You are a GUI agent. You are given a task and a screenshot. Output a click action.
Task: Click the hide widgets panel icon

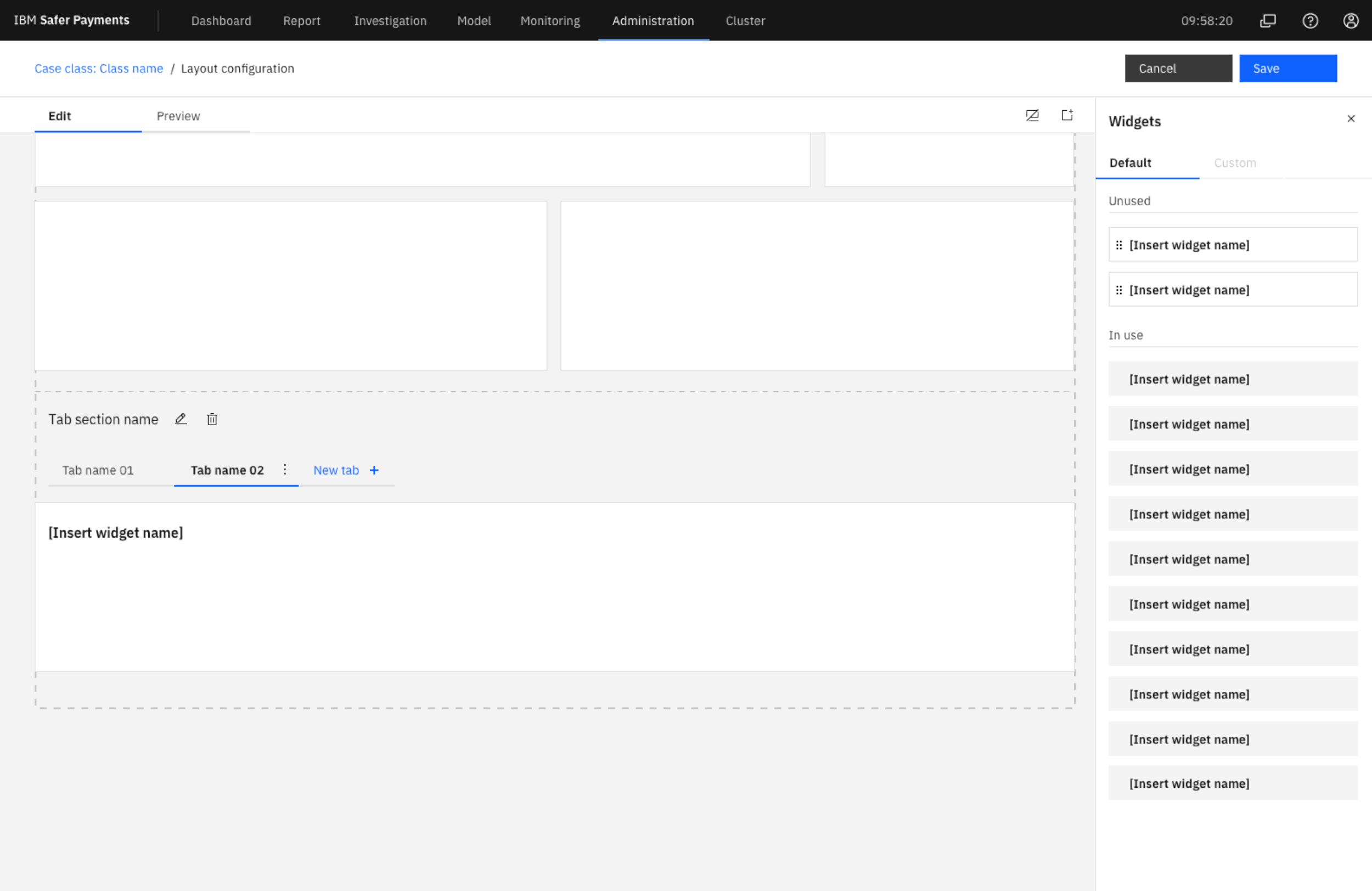click(1032, 115)
